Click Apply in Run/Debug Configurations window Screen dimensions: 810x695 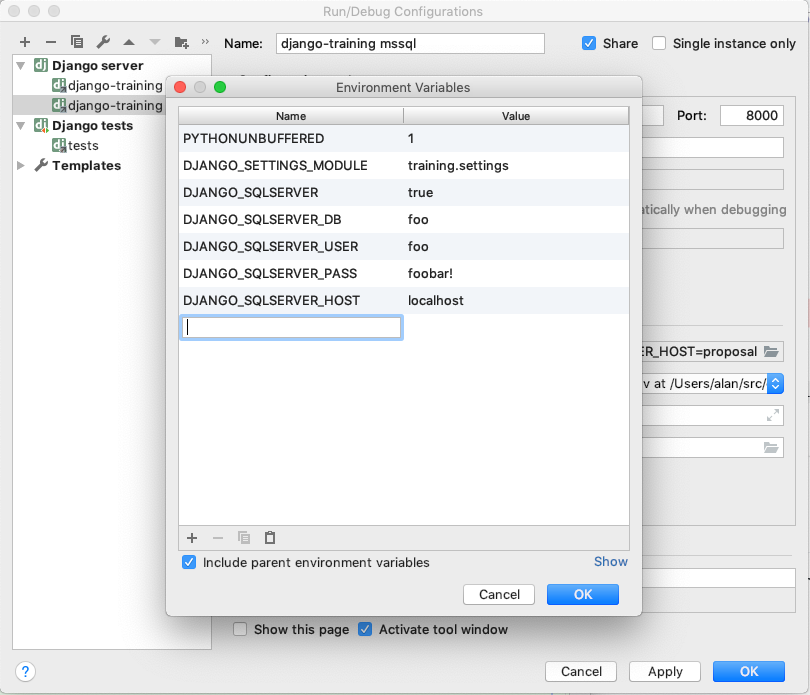(665, 671)
